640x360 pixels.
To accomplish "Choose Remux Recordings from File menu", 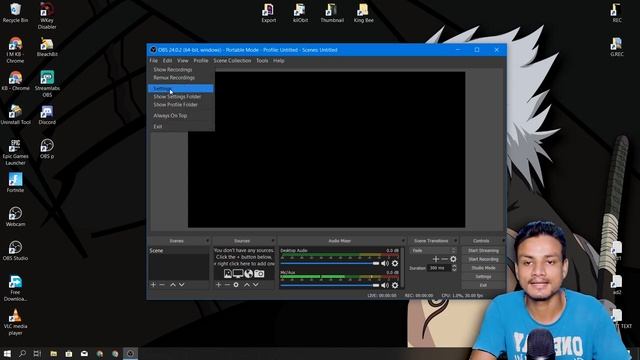I will coord(181,78).
